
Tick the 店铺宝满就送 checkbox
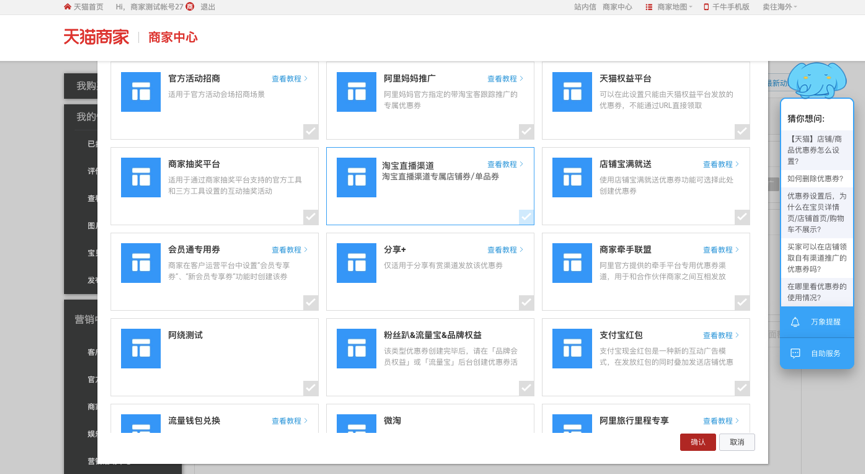(742, 217)
